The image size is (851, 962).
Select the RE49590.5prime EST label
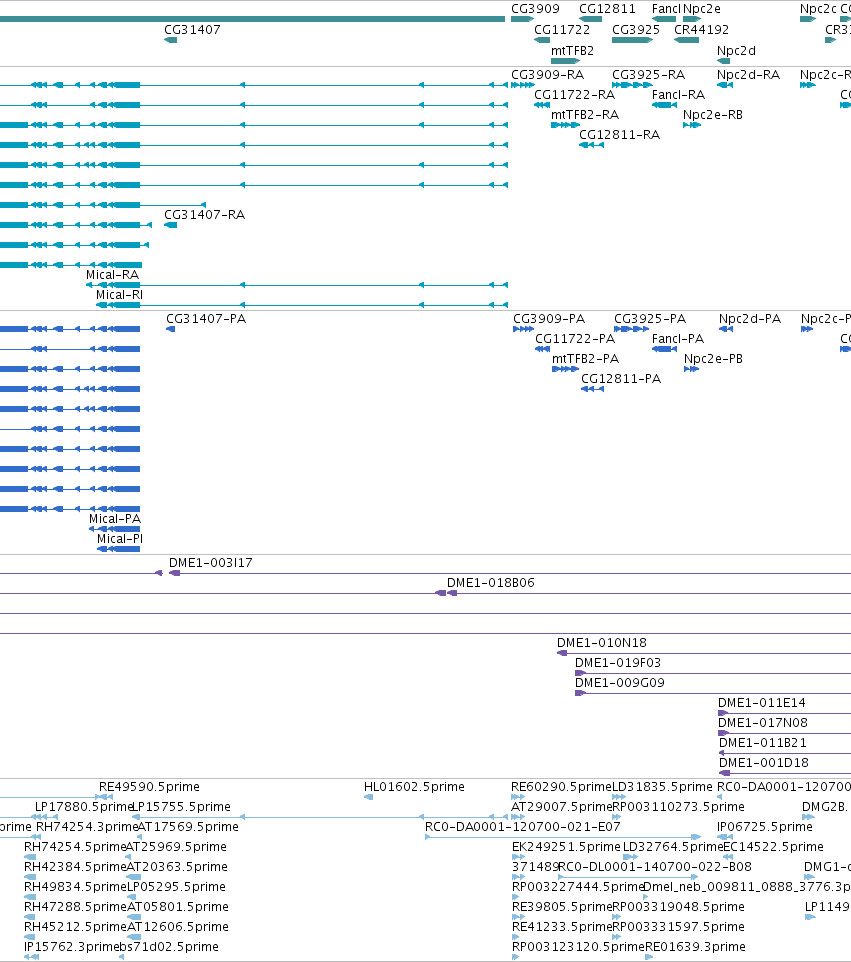(149, 787)
